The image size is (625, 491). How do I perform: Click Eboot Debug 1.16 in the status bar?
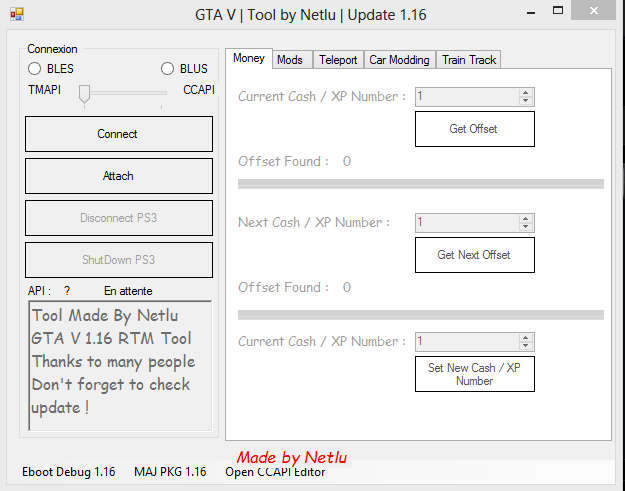(69, 472)
